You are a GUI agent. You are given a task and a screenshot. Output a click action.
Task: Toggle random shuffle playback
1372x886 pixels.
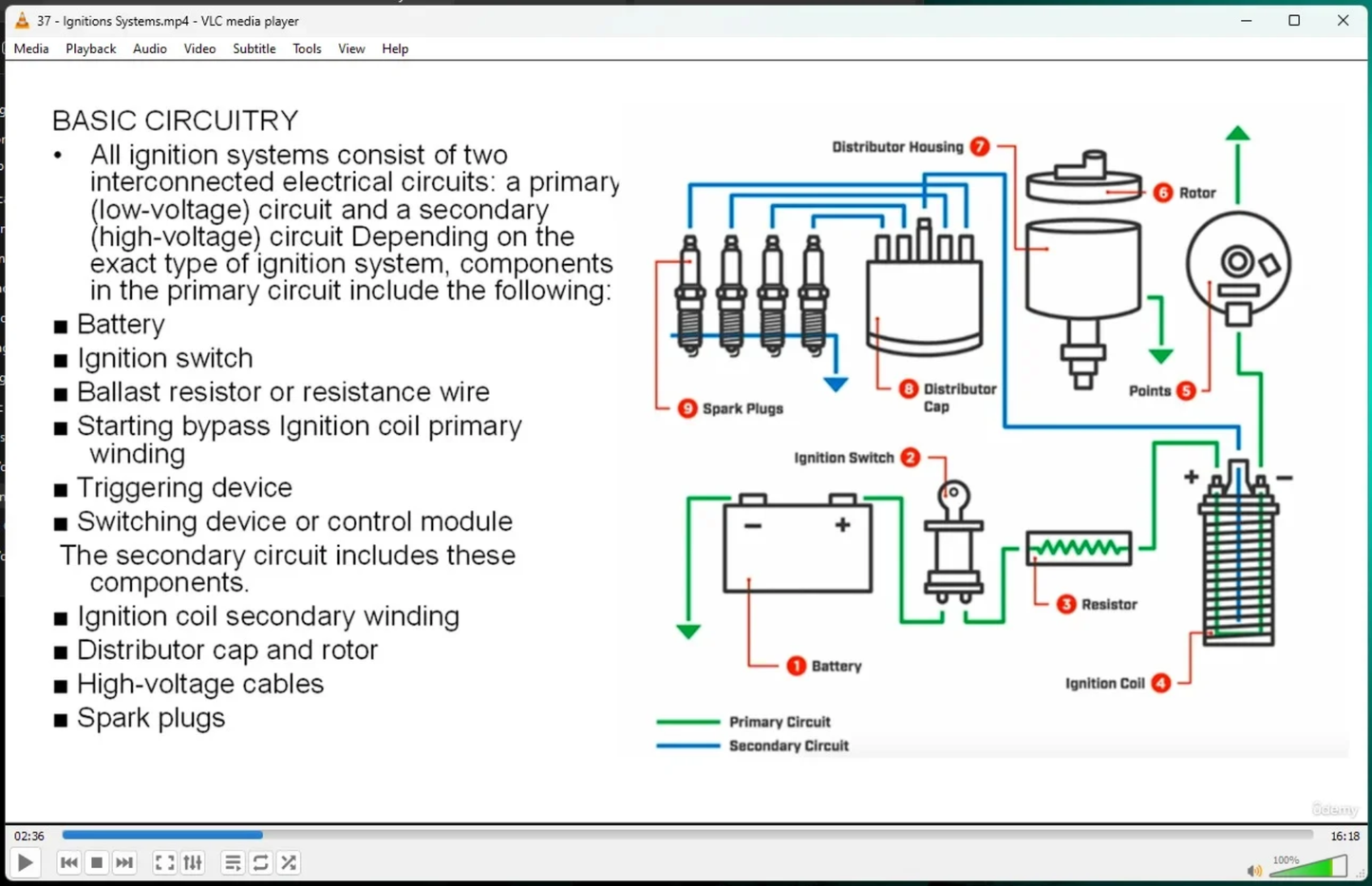pos(289,862)
